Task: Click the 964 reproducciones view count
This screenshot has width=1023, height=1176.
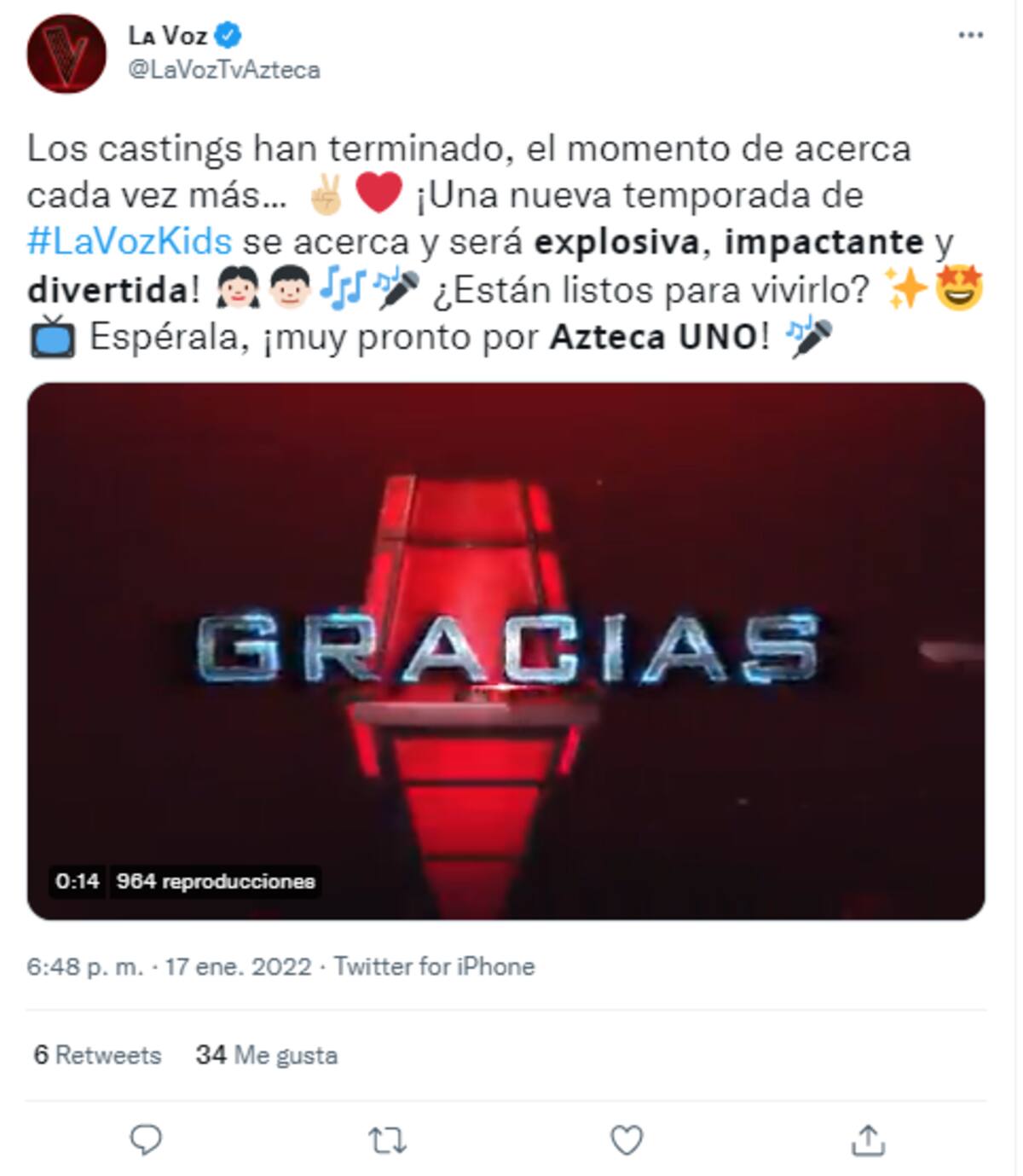Action: pyautogui.click(x=216, y=881)
